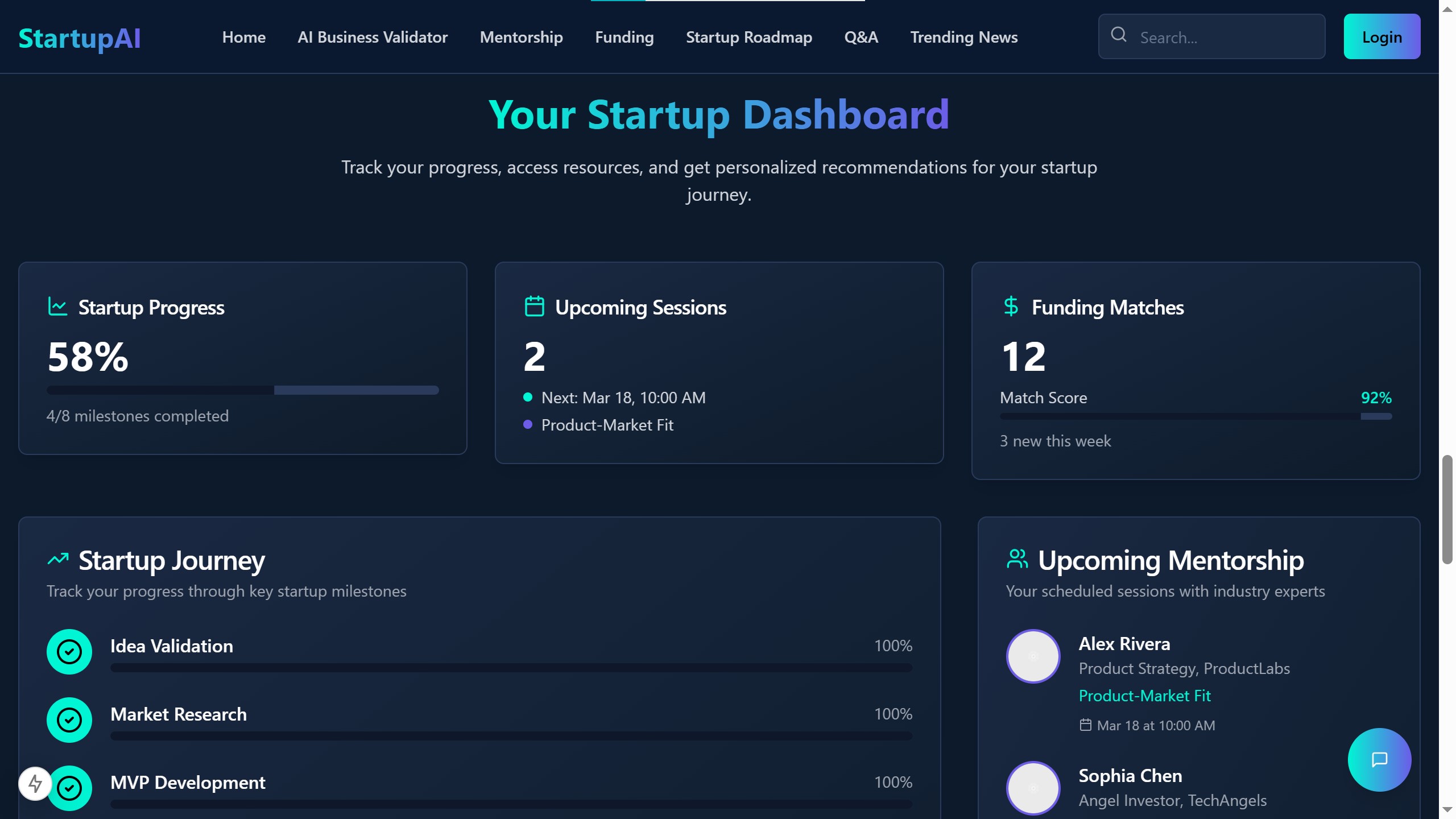
Task: Go to the Mentorship nav item
Action: (x=521, y=38)
